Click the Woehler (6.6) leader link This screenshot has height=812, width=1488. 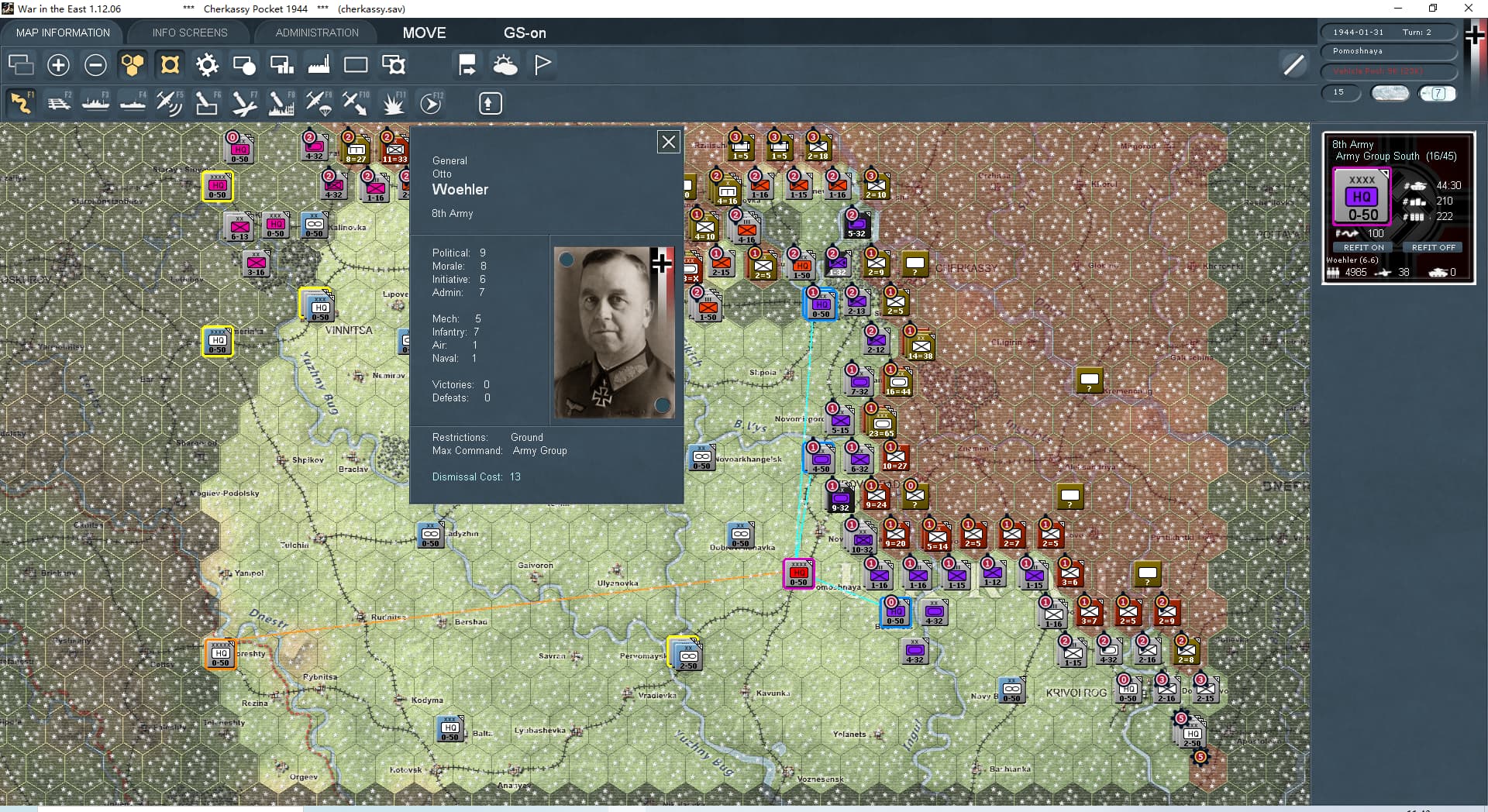[1352, 260]
